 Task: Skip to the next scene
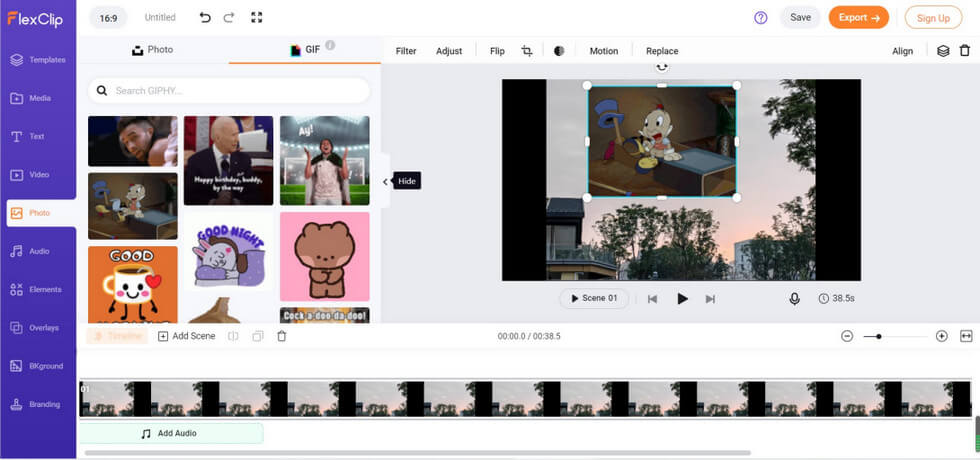pos(710,299)
